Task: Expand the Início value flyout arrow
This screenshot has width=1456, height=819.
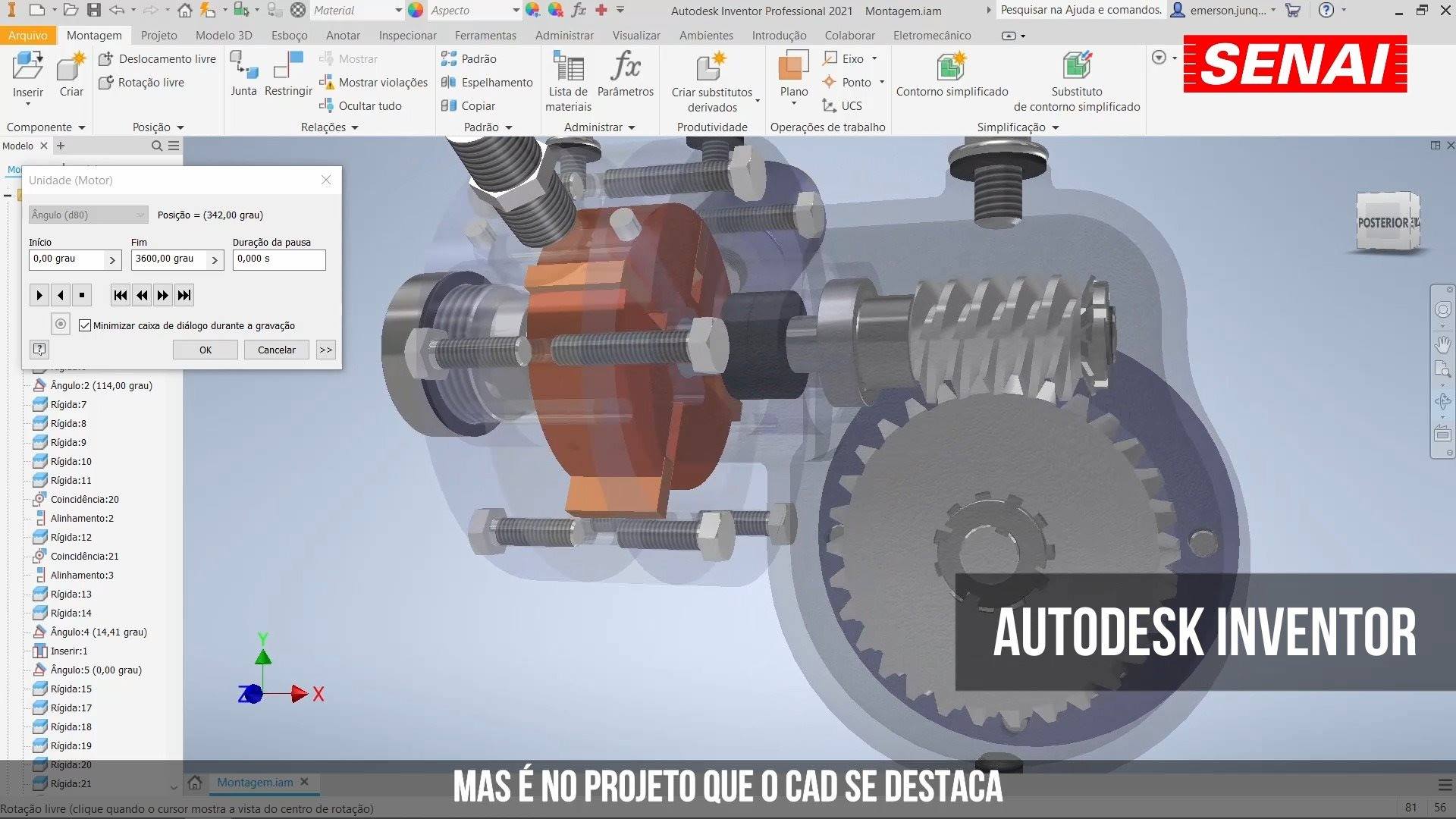Action: tap(112, 260)
